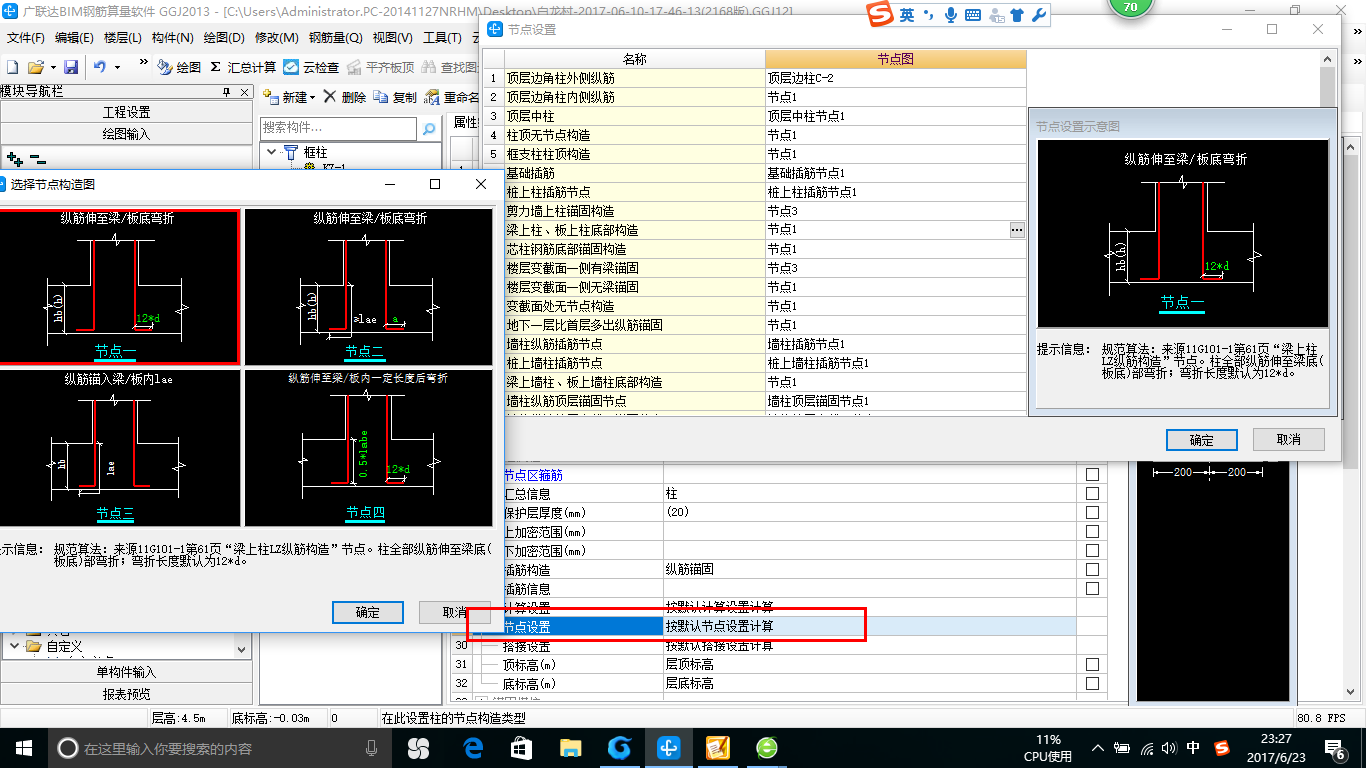Click the expand-all plus icon in navigator

tap(14, 158)
